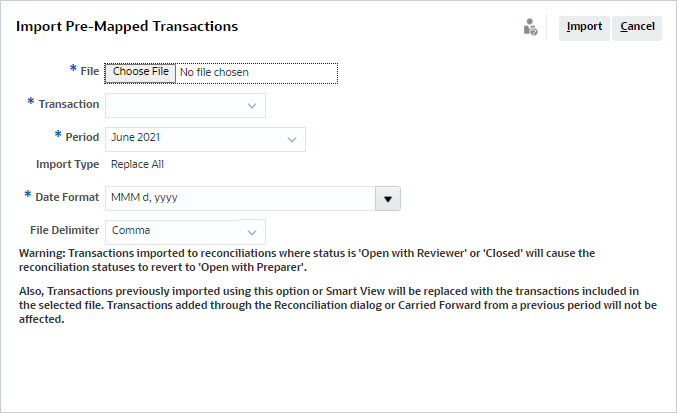Open the Transaction dropdown chevron
The height and width of the screenshot is (413, 677).
click(251, 105)
